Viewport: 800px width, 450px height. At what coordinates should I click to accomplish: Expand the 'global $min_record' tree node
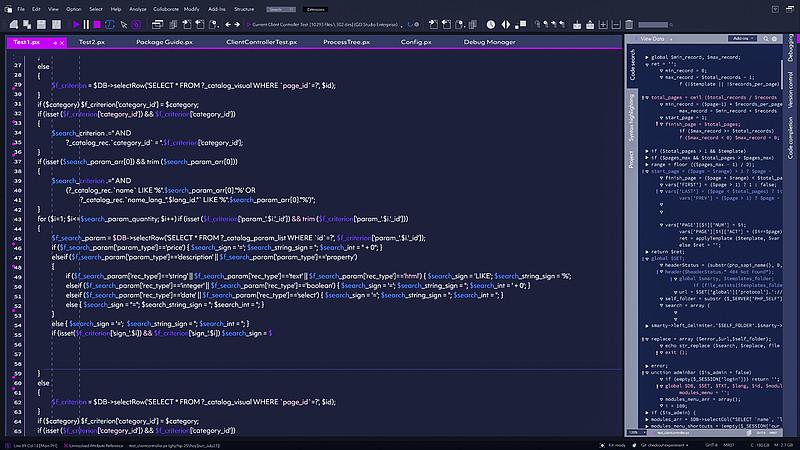(x=647, y=57)
